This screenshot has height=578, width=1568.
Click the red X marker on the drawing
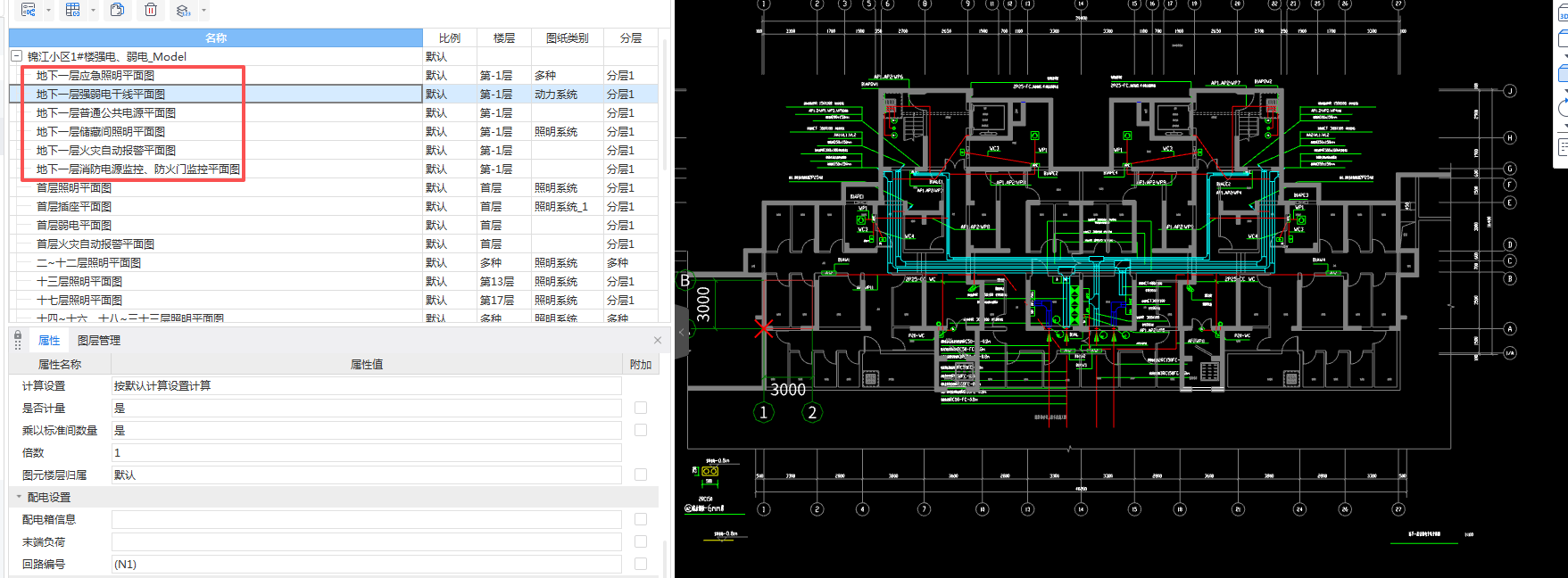764,328
